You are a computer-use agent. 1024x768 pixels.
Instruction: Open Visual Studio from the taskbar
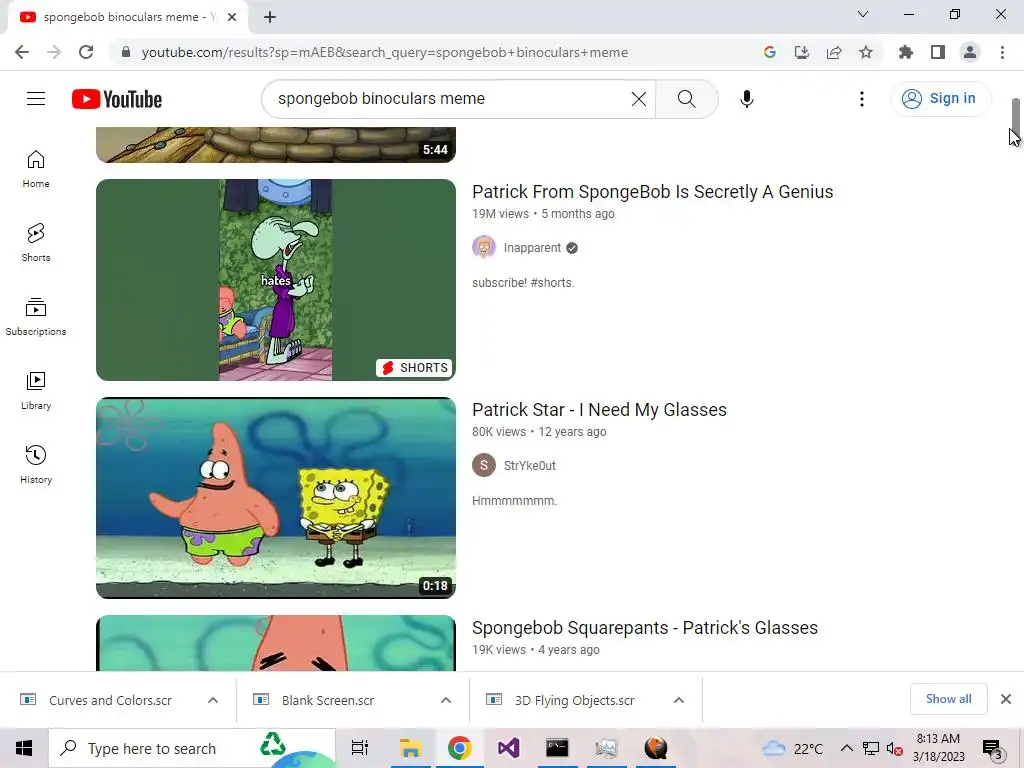pos(508,748)
